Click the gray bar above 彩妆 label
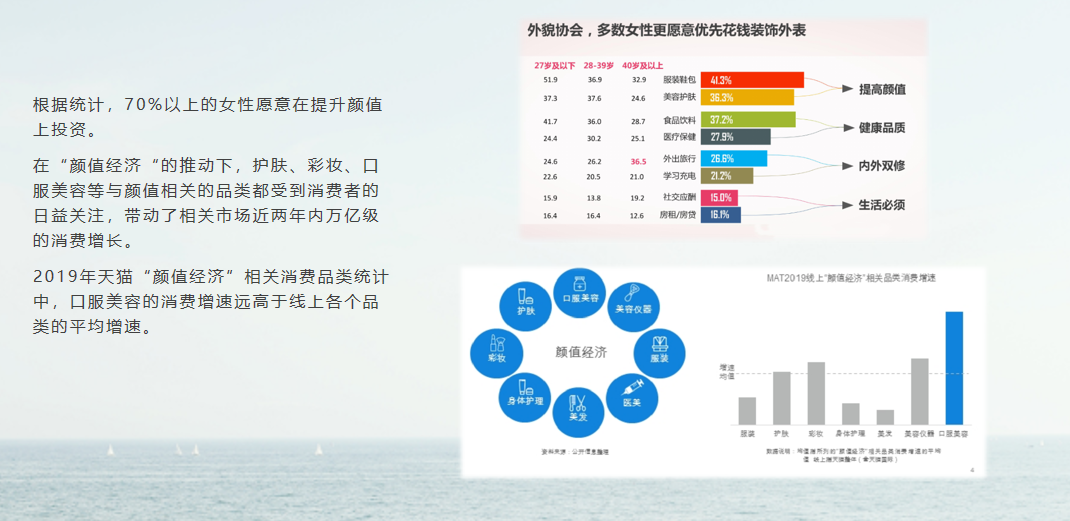Image resolution: width=1070 pixels, height=521 pixels. (816, 393)
